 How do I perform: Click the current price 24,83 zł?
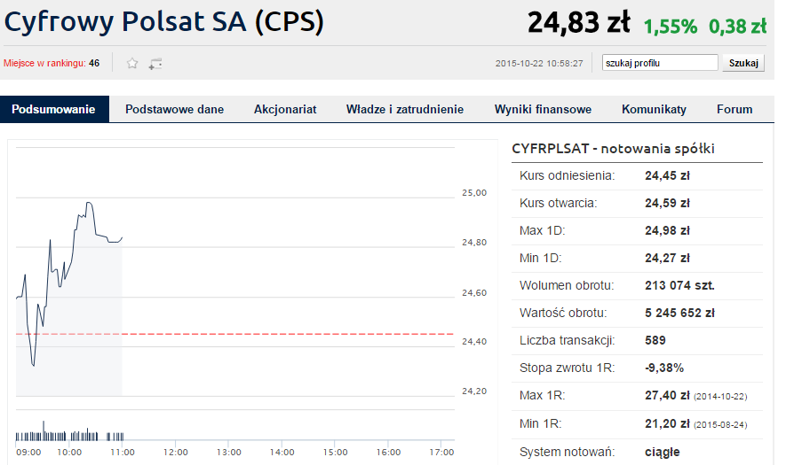pos(578,23)
